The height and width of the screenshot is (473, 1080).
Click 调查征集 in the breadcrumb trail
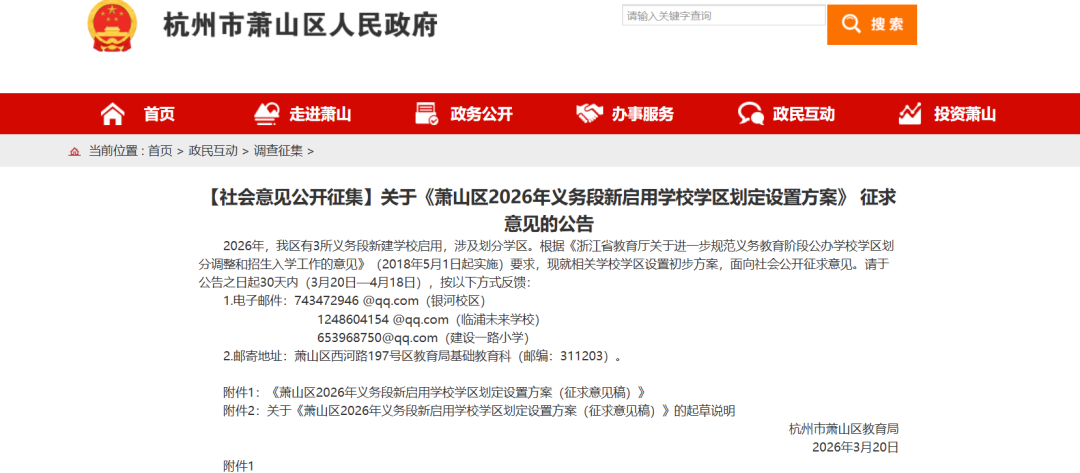click(x=278, y=151)
